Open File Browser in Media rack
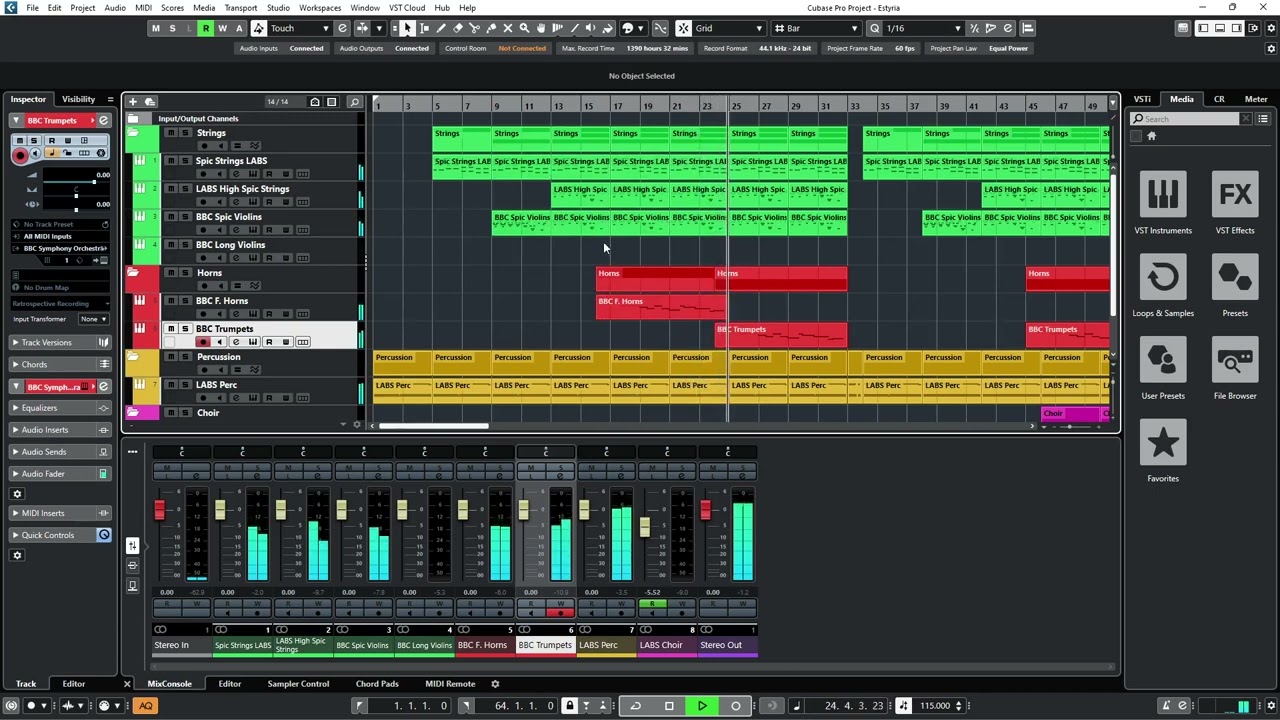The width and height of the screenshot is (1280, 720). 1235,370
